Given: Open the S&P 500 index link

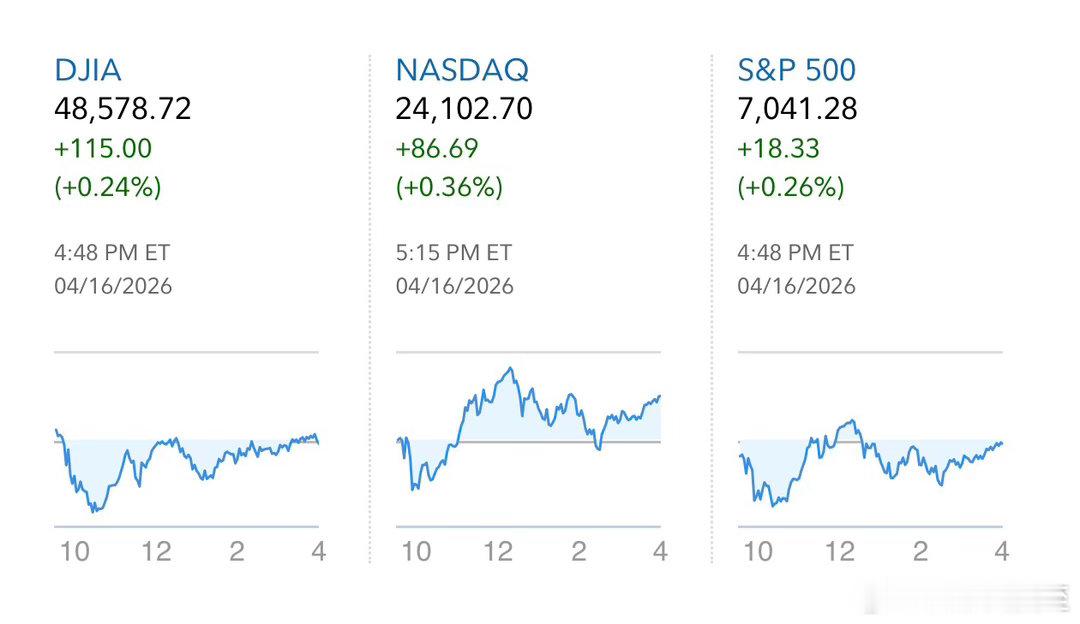Looking at the screenshot, I should 797,70.
